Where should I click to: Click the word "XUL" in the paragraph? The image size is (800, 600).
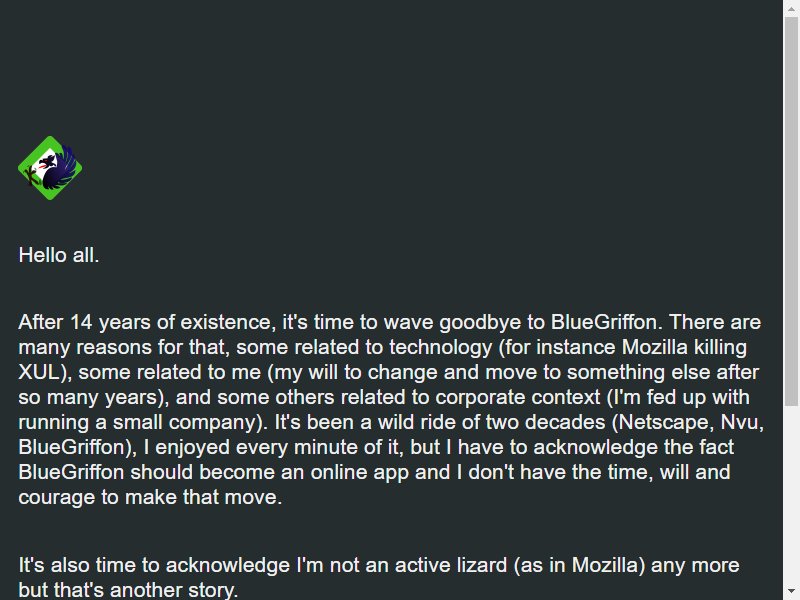40,372
